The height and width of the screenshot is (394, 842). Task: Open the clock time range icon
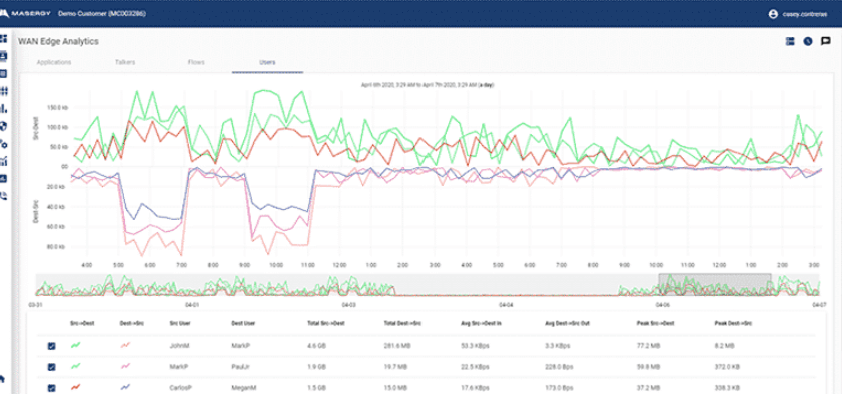[x=808, y=41]
